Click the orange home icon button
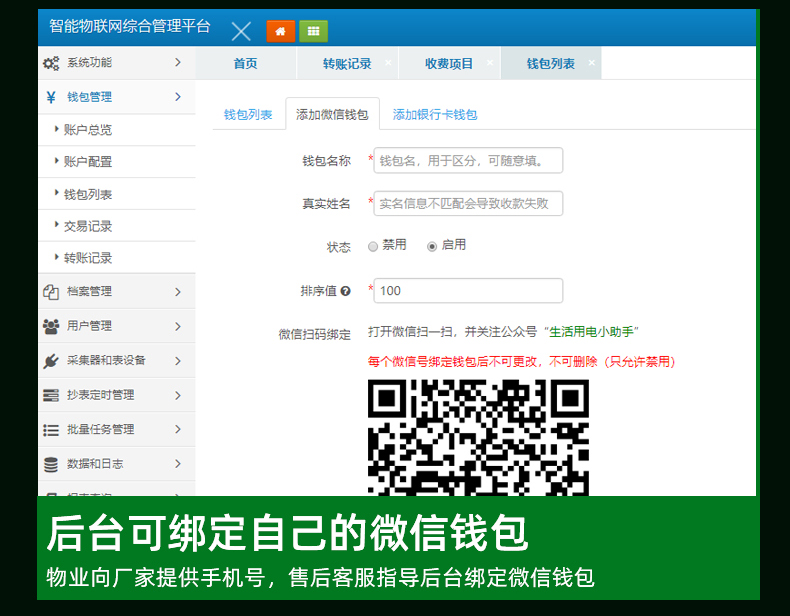The height and width of the screenshot is (616, 790). pyautogui.click(x=281, y=31)
